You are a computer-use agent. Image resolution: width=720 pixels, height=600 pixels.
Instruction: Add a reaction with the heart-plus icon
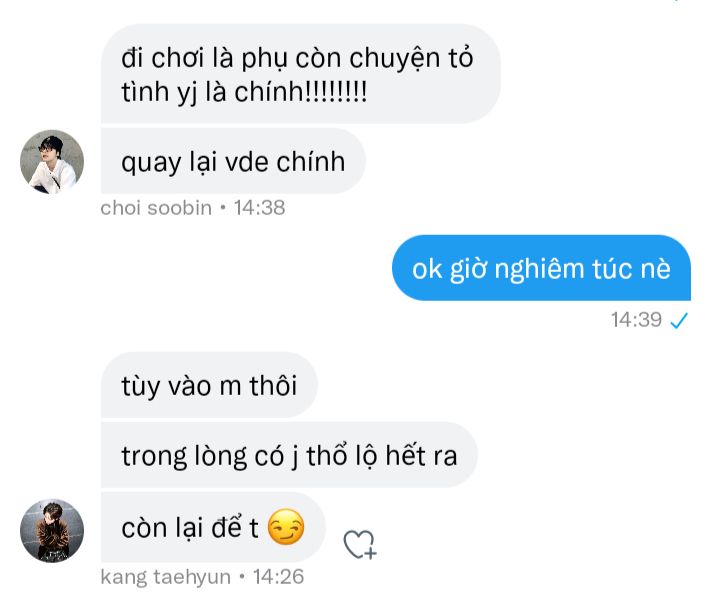coord(360,544)
